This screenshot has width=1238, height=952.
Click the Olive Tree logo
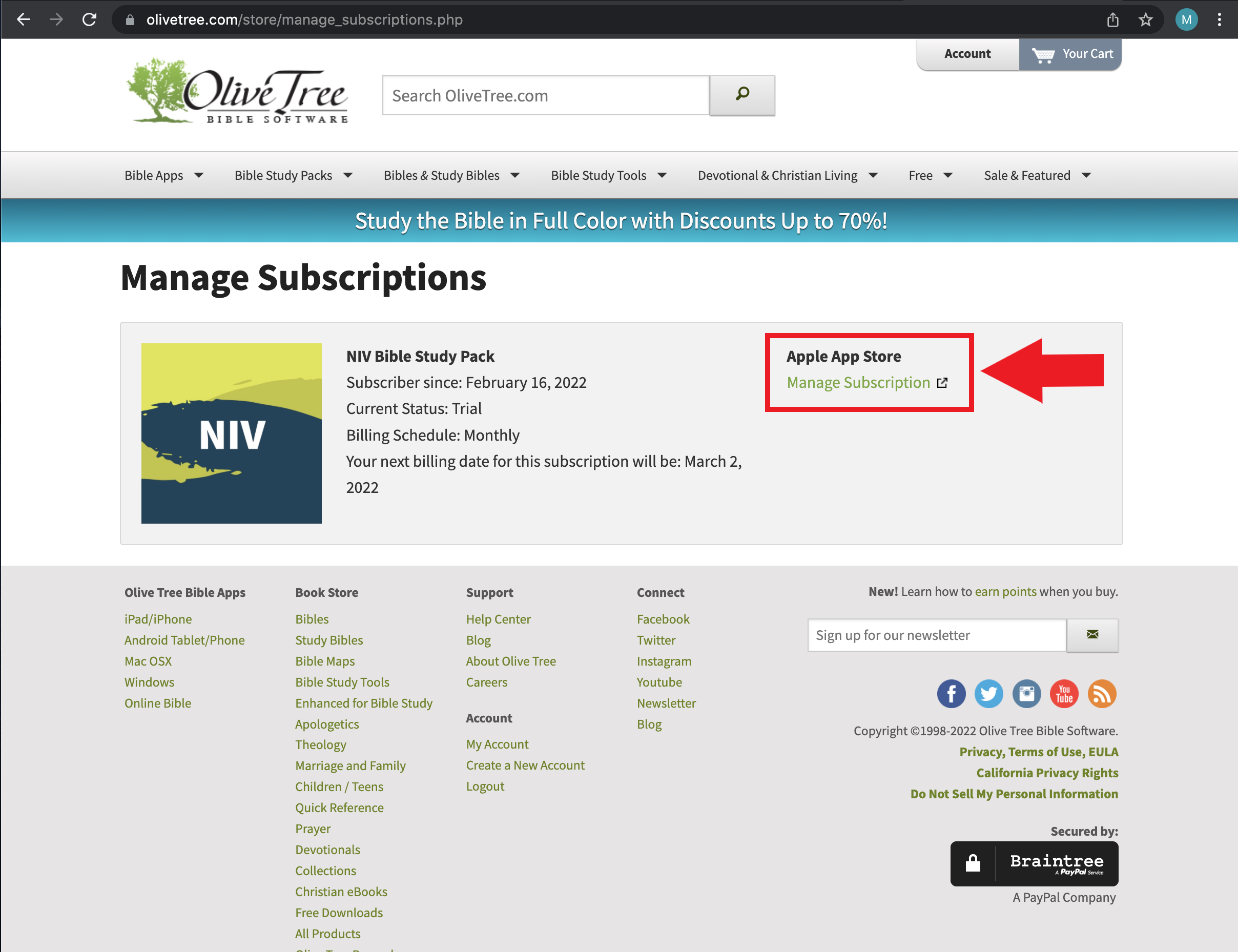click(x=237, y=91)
